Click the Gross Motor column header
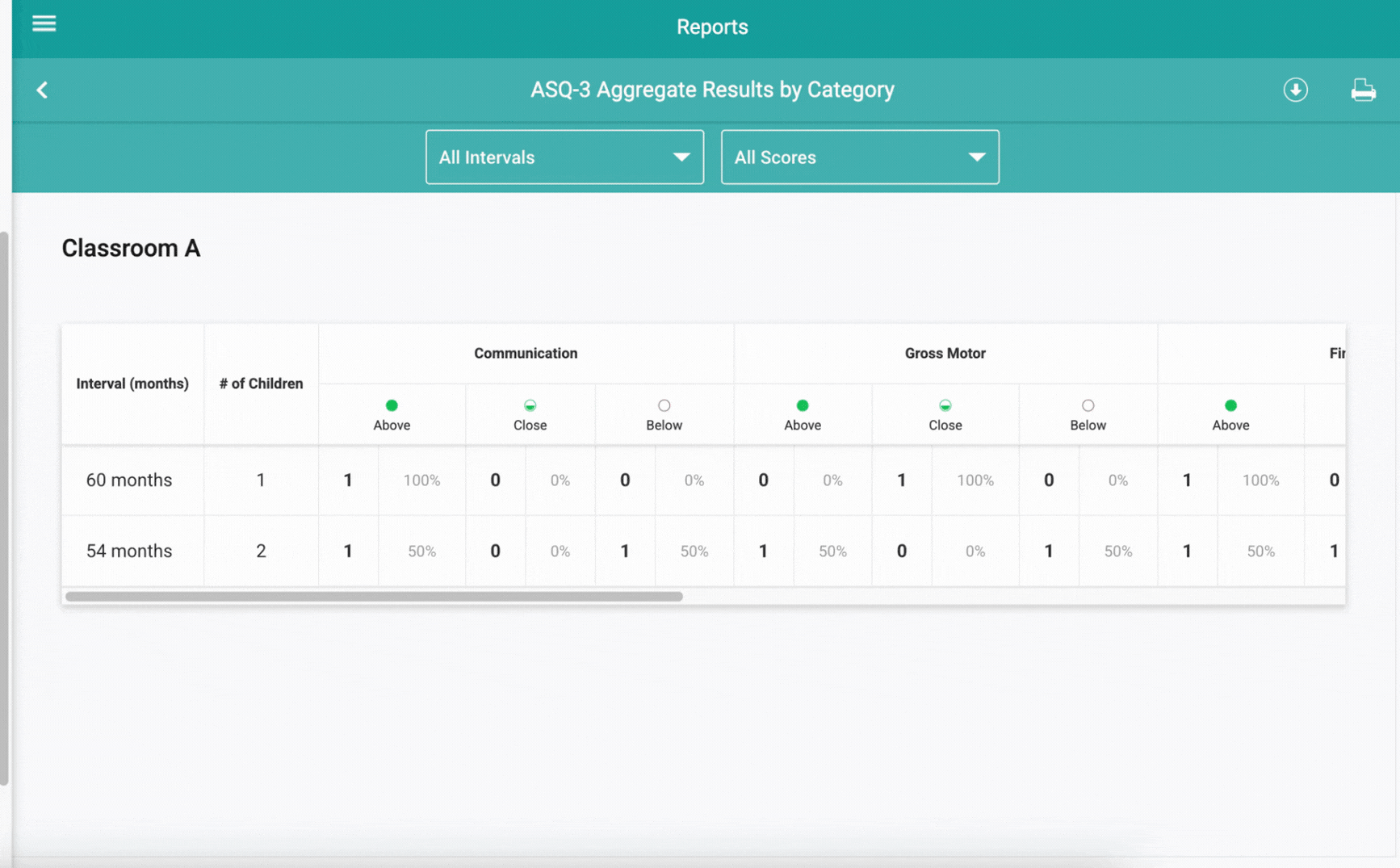This screenshot has width=1400, height=868. click(945, 354)
